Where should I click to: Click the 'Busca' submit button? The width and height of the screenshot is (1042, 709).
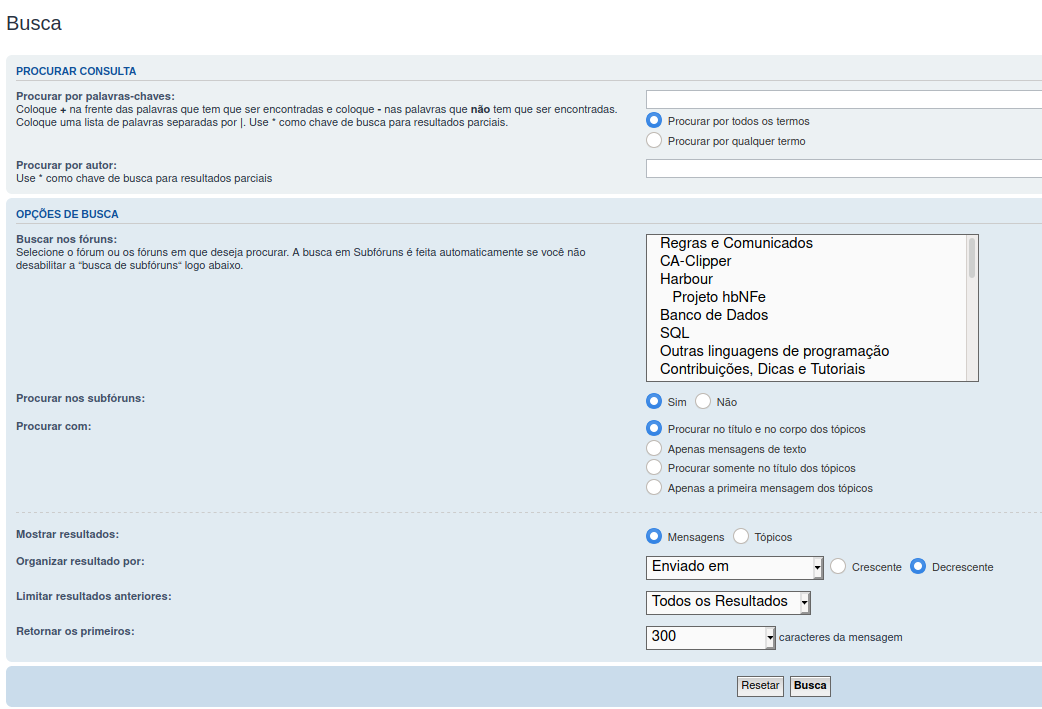(x=810, y=686)
